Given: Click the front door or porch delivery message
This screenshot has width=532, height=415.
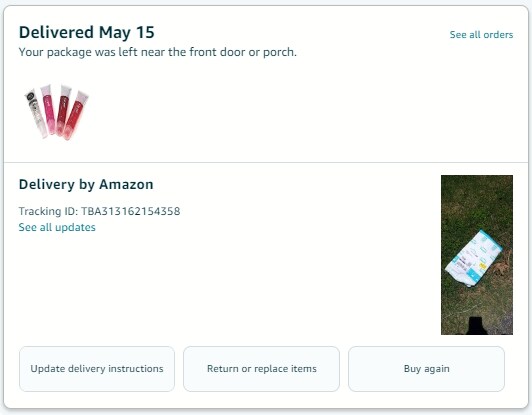Looking at the screenshot, I should coord(158,52).
